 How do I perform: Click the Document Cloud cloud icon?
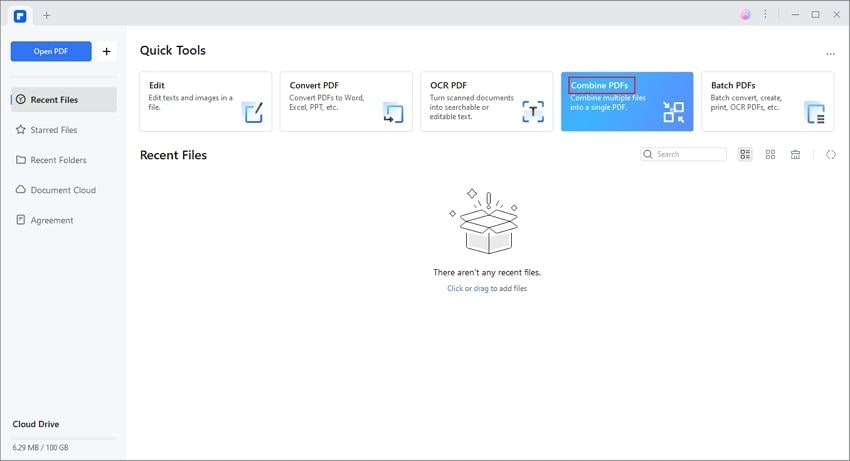(21, 190)
